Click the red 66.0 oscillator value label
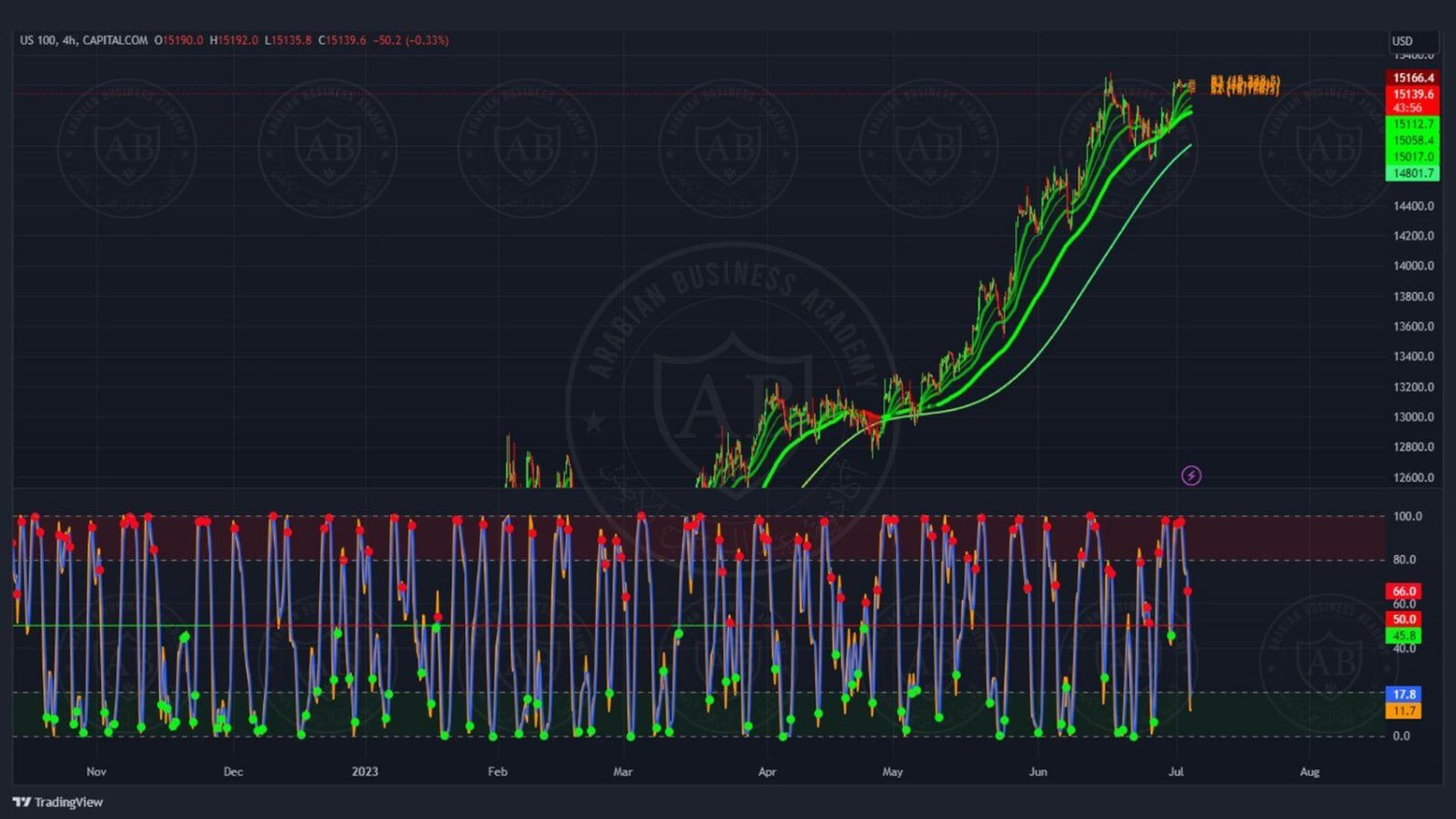 [x=1404, y=591]
